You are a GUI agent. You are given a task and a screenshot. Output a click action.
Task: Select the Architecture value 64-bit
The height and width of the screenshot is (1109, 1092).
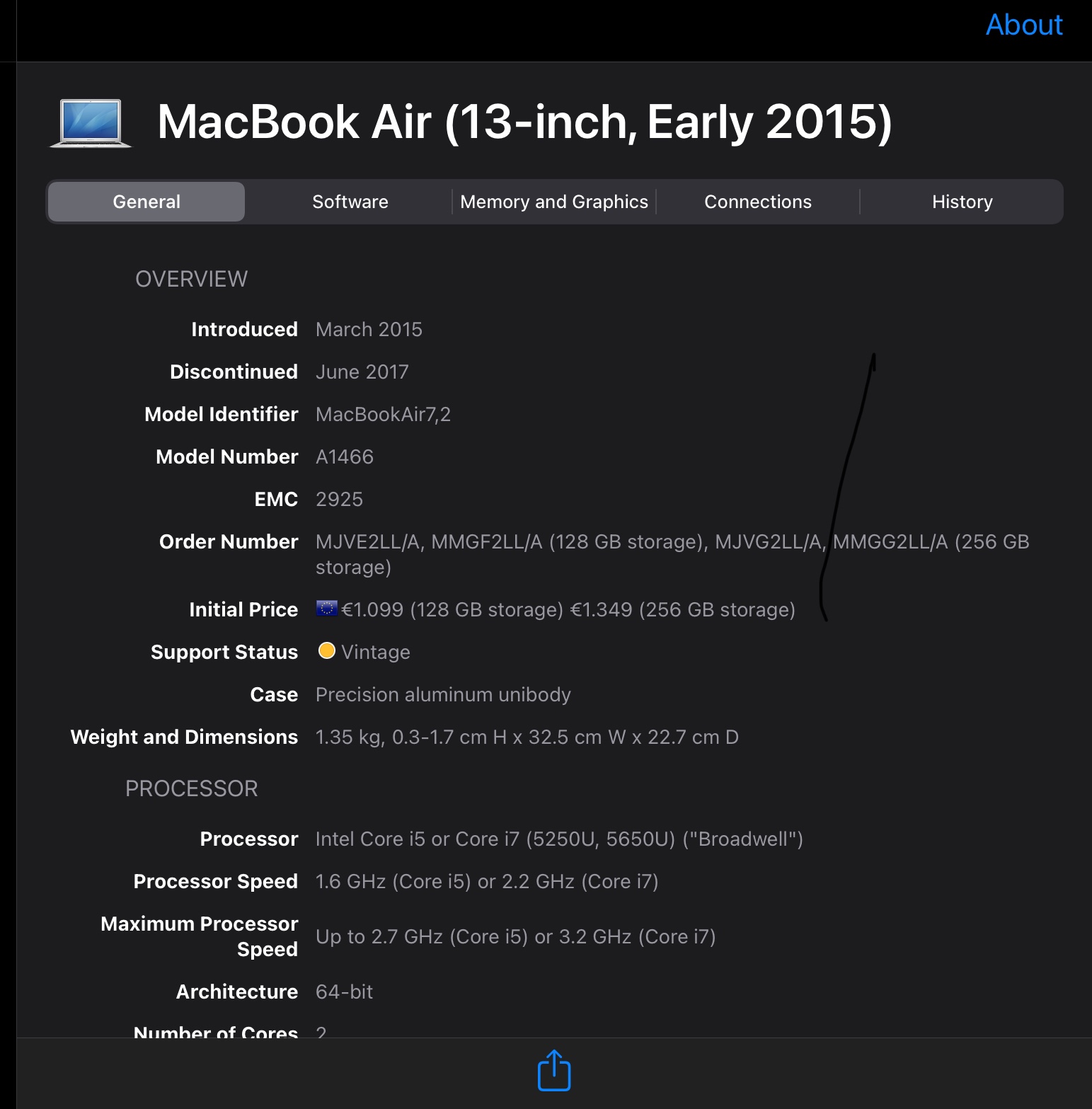(x=344, y=992)
